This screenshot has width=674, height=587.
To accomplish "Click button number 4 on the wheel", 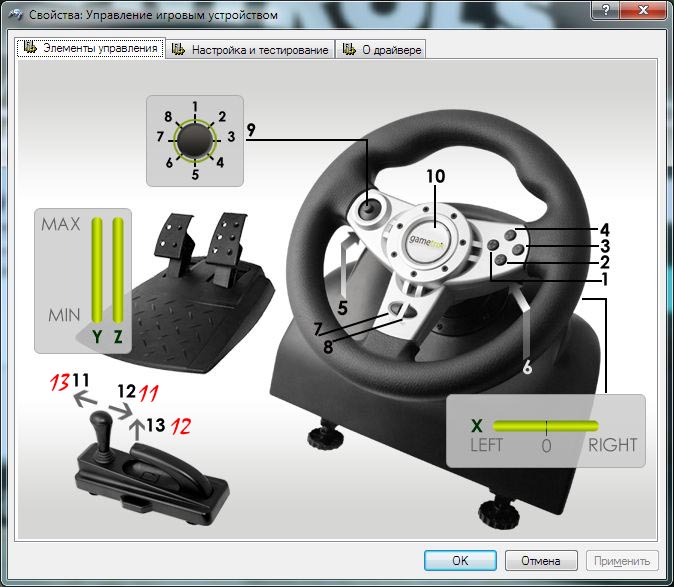I will coord(510,236).
